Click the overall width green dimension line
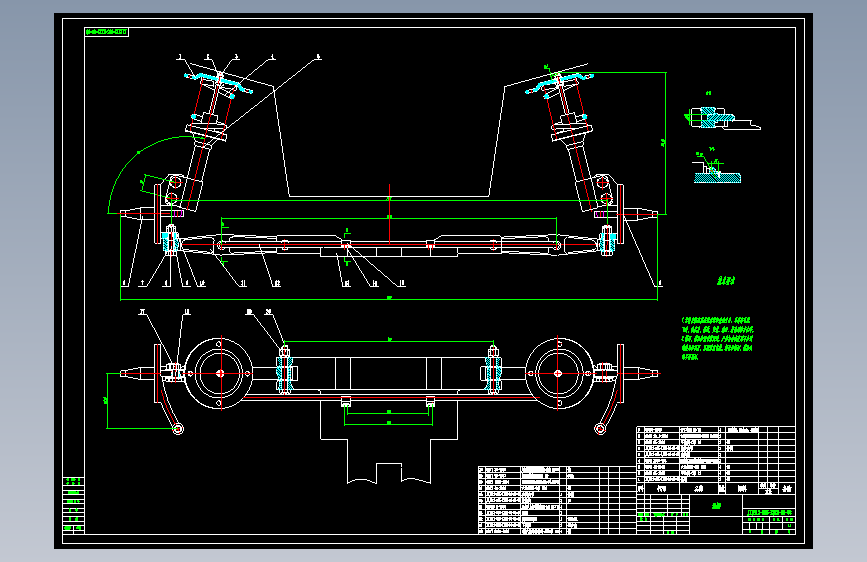867x562 pixels. [x=389, y=299]
